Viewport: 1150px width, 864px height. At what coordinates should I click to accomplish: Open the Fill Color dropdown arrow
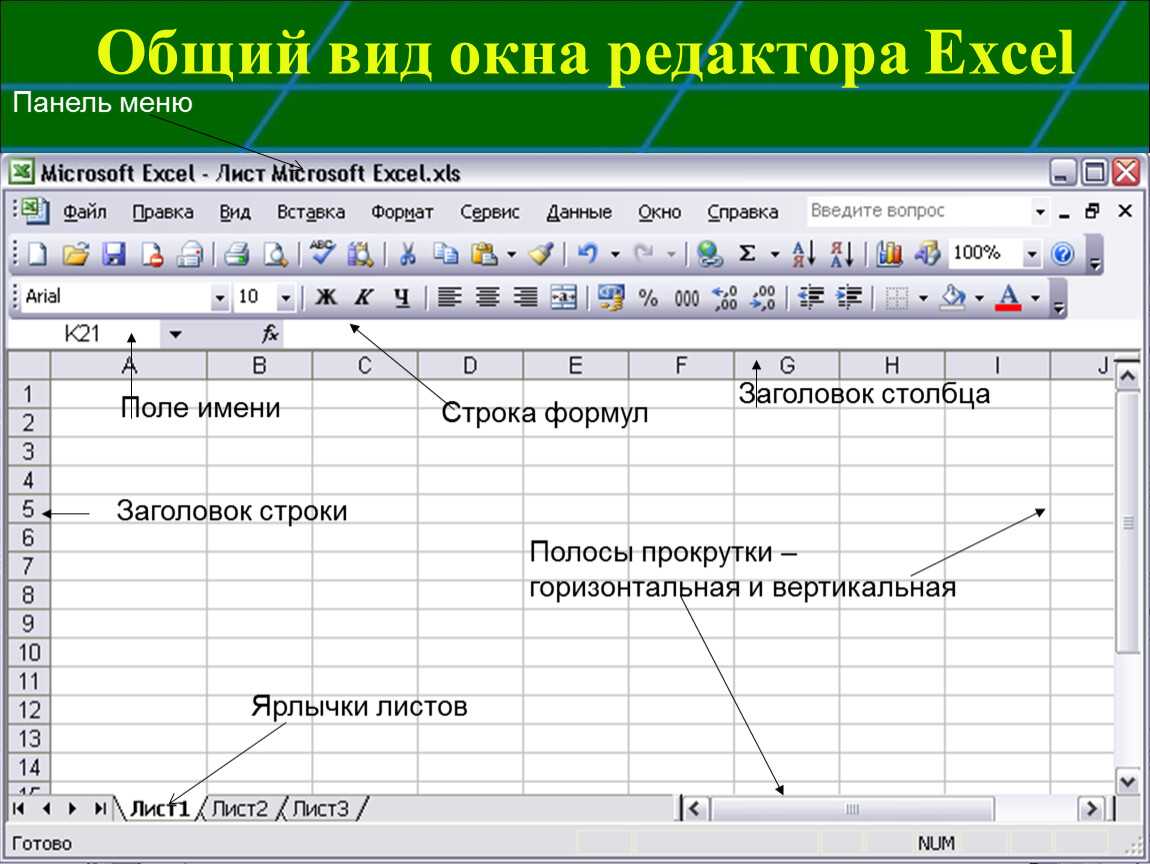pyautogui.click(x=979, y=299)
